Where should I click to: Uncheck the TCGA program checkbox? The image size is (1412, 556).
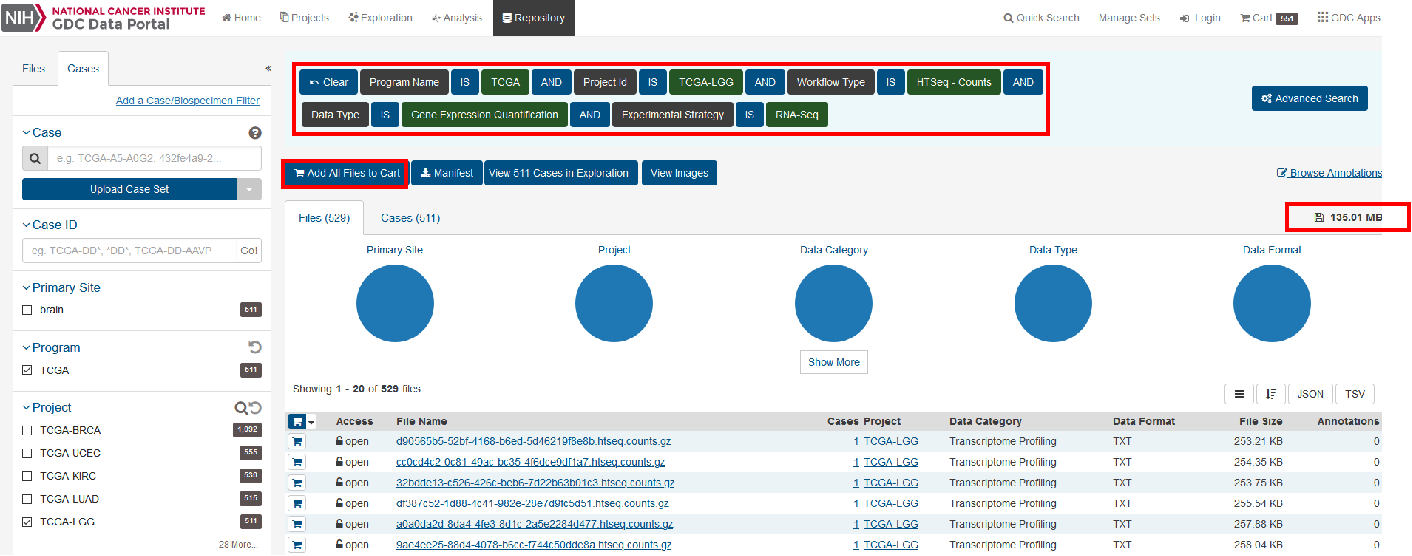tap(27, 370)
